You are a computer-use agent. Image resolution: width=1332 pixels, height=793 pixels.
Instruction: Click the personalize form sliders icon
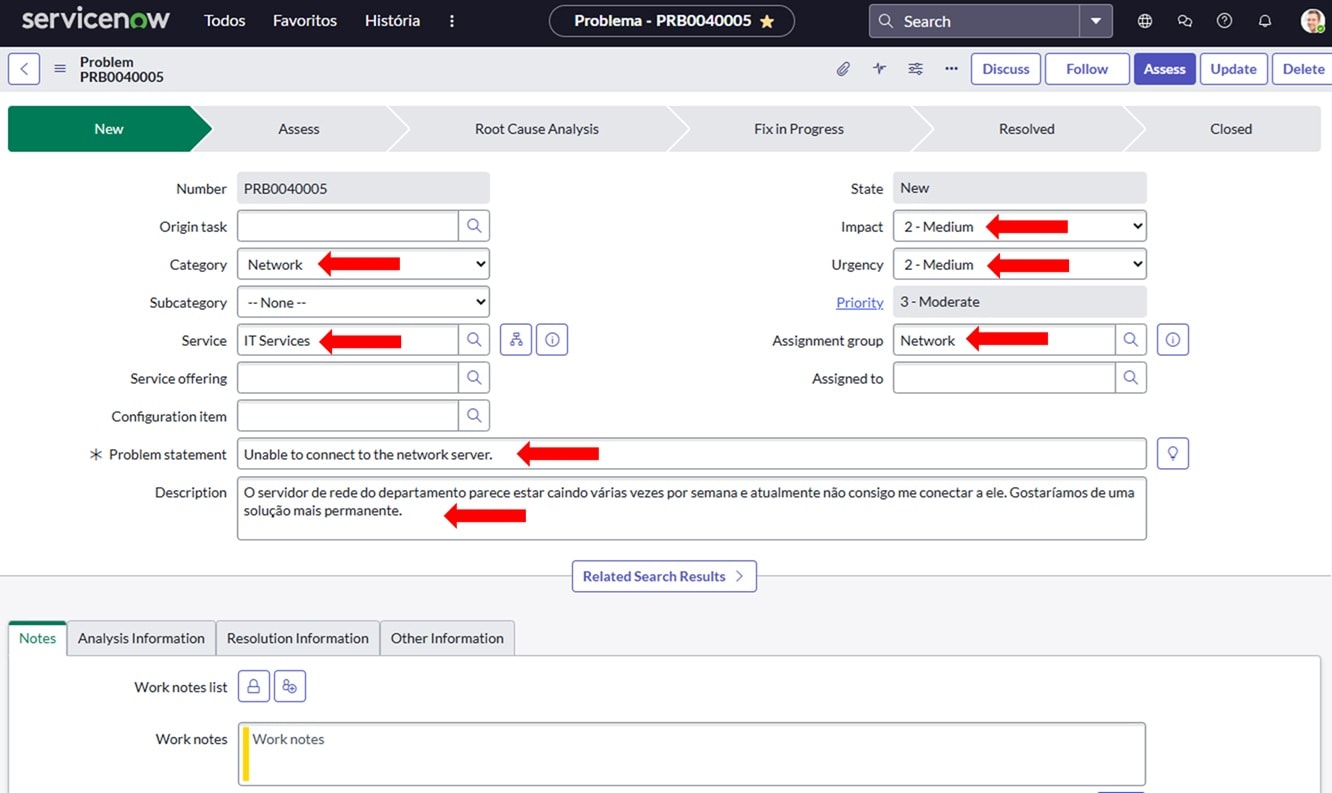(x=915, y=69)
